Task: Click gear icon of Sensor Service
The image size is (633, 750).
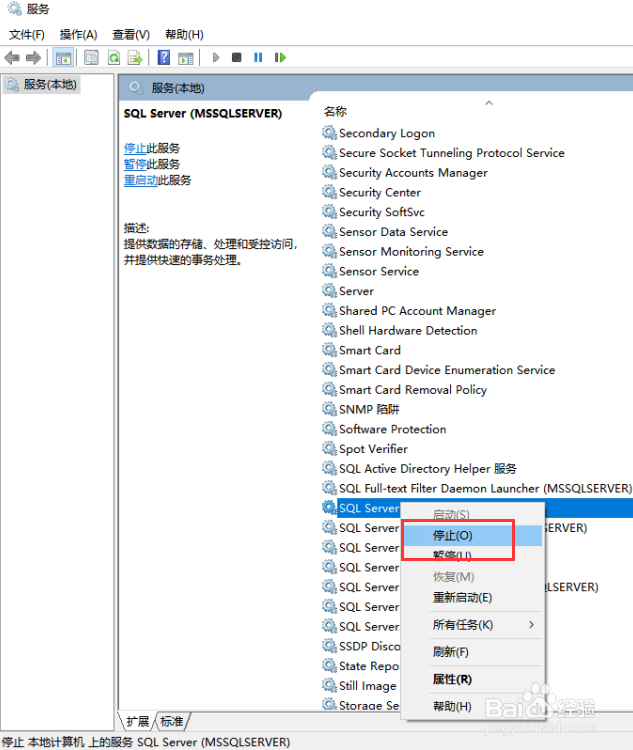Action: [x=329, y=271]
